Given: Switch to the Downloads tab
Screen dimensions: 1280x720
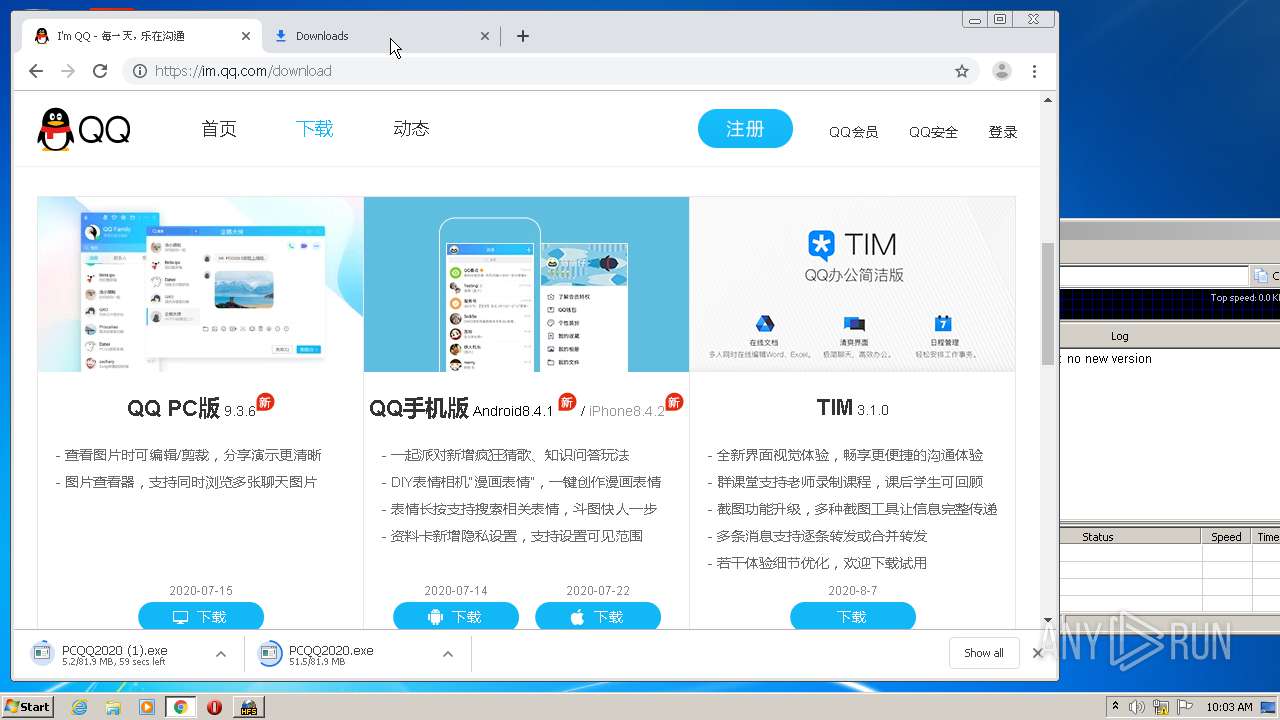Looking at the screenshot, I should 380,36.
